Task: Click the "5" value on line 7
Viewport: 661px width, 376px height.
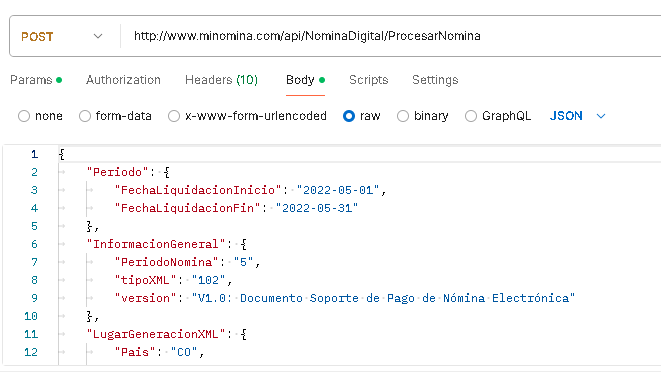Action: pos(243,262)
